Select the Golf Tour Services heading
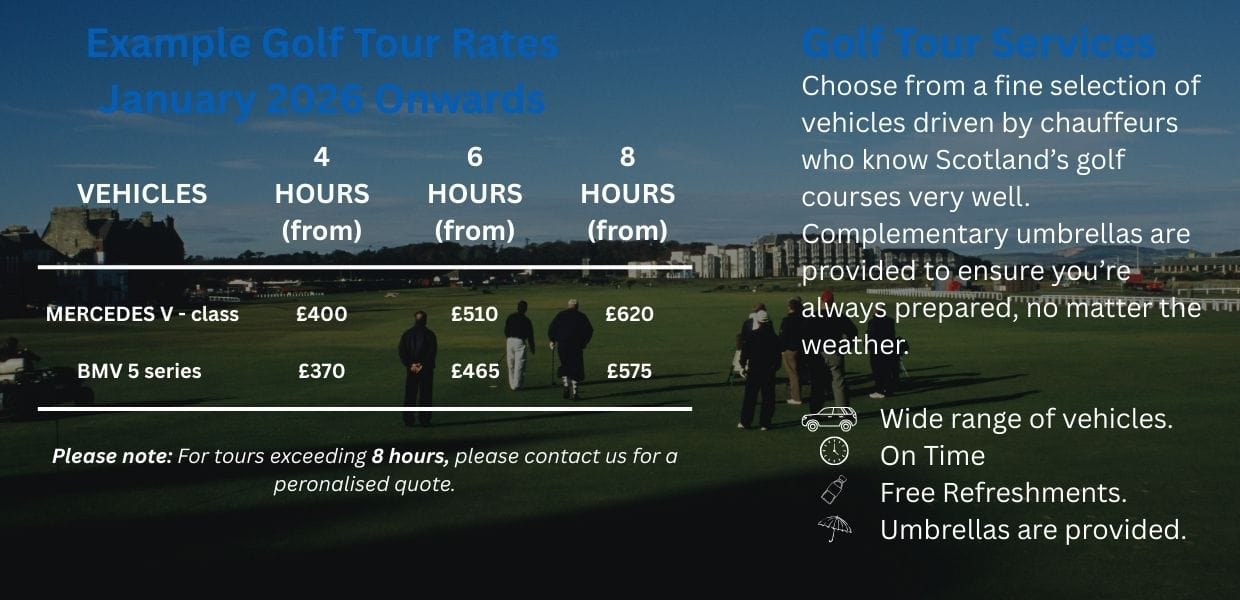 click(x=978, y=45)
